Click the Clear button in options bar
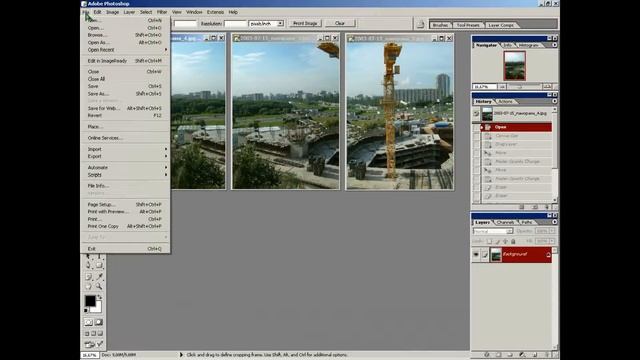640x360 pixels. [x=340, y=23]
